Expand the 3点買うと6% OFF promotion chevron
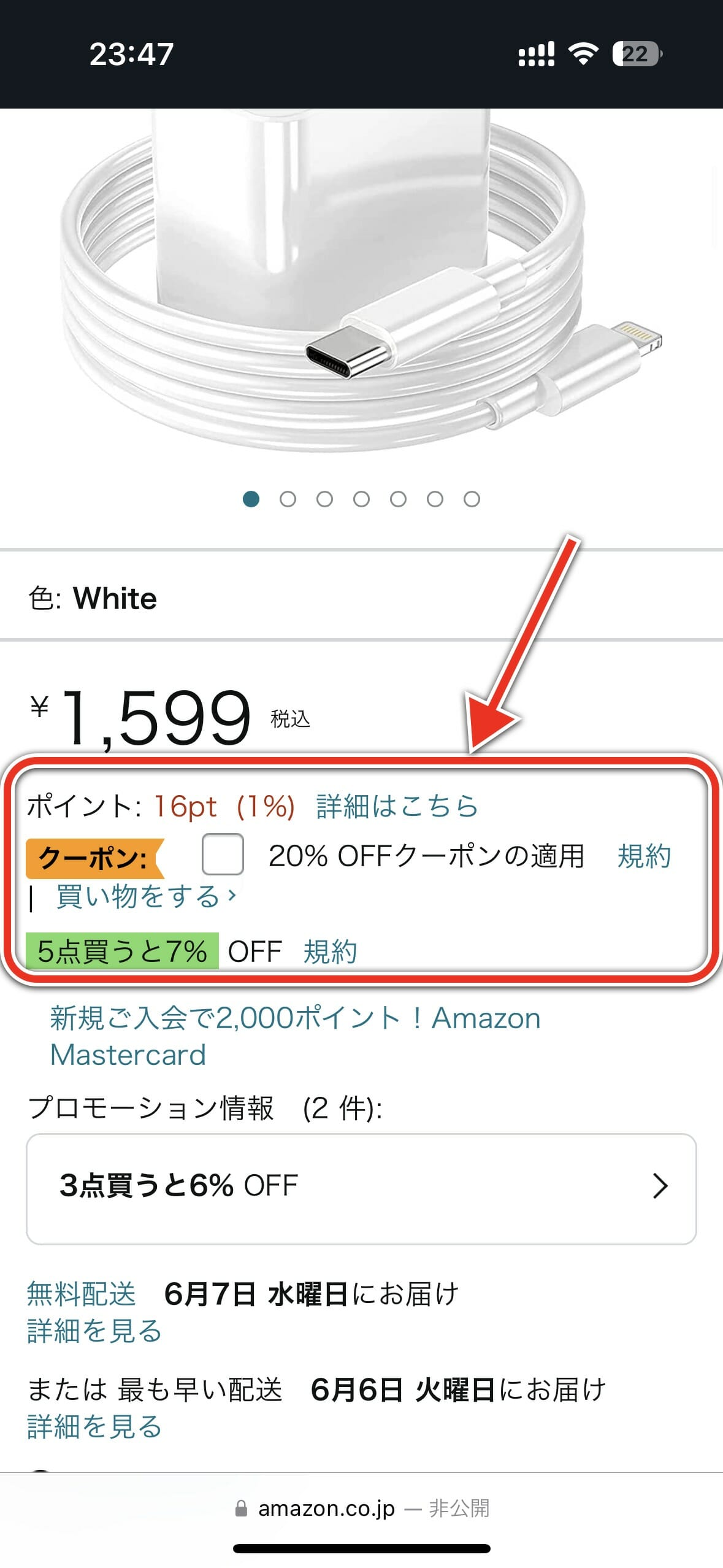The width and height of the screenshot is (723, 1568). click(660, 1186)
